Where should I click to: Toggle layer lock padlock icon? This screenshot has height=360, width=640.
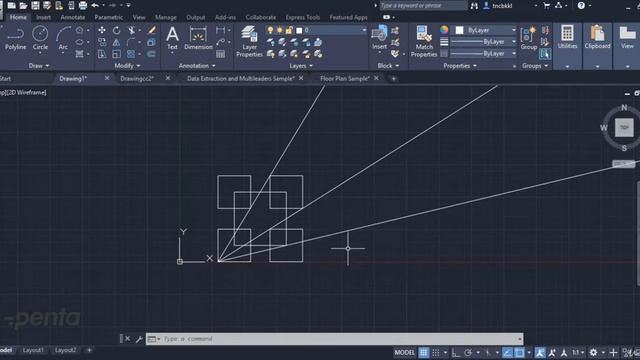click(x=289, y=30)
